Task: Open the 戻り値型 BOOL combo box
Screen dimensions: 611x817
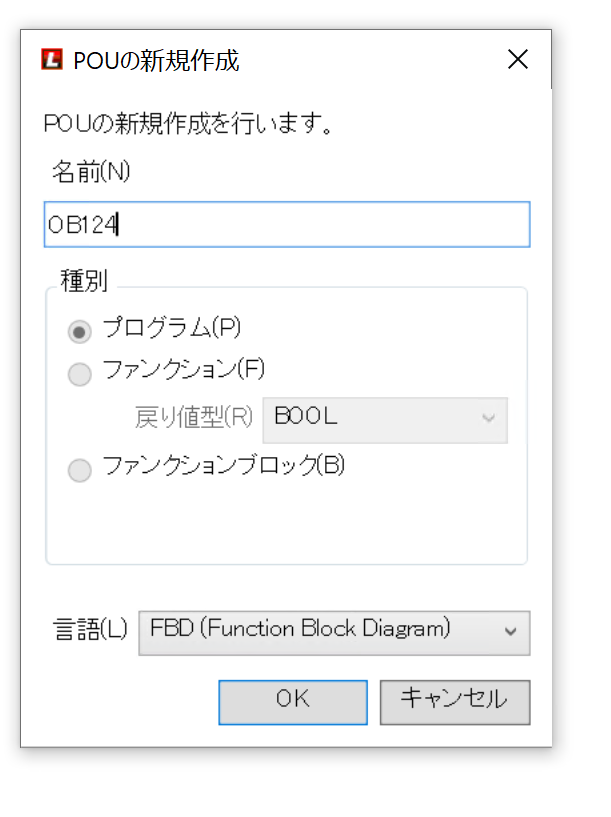Action: click(x=384, y=419)
